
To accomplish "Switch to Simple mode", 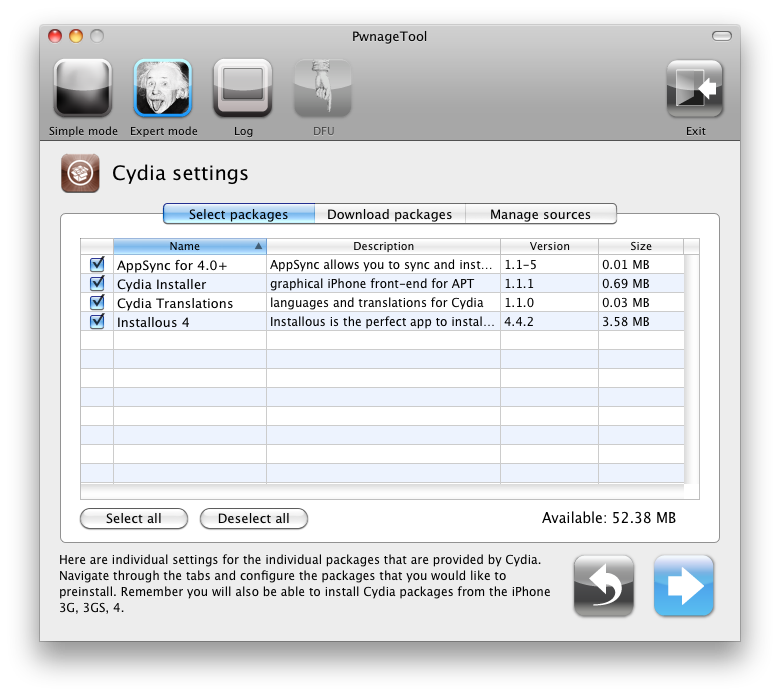I will (83, 88).
